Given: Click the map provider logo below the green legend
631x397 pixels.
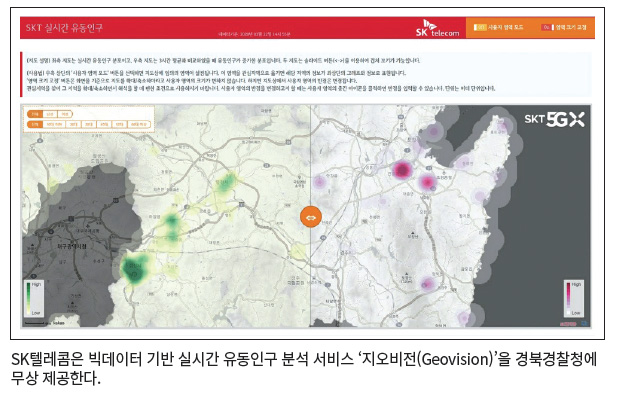Looking at the screenshot, I should pyautogui.click(x=58, y=323).
